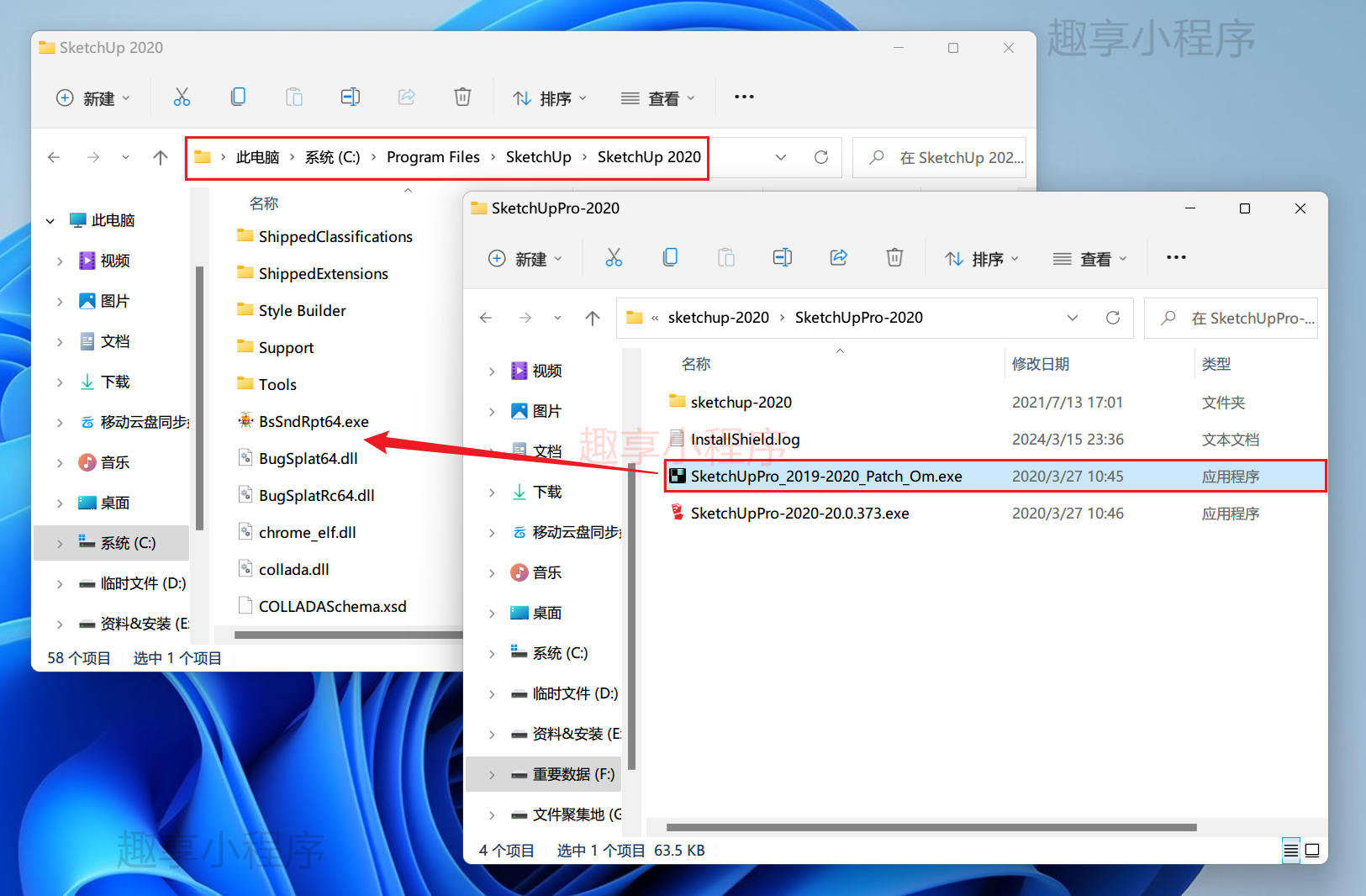This screenshot has height=896, width=1366.
Task: Click Cut icon in SketchUp 2020 window
Action: coord(182,98)
